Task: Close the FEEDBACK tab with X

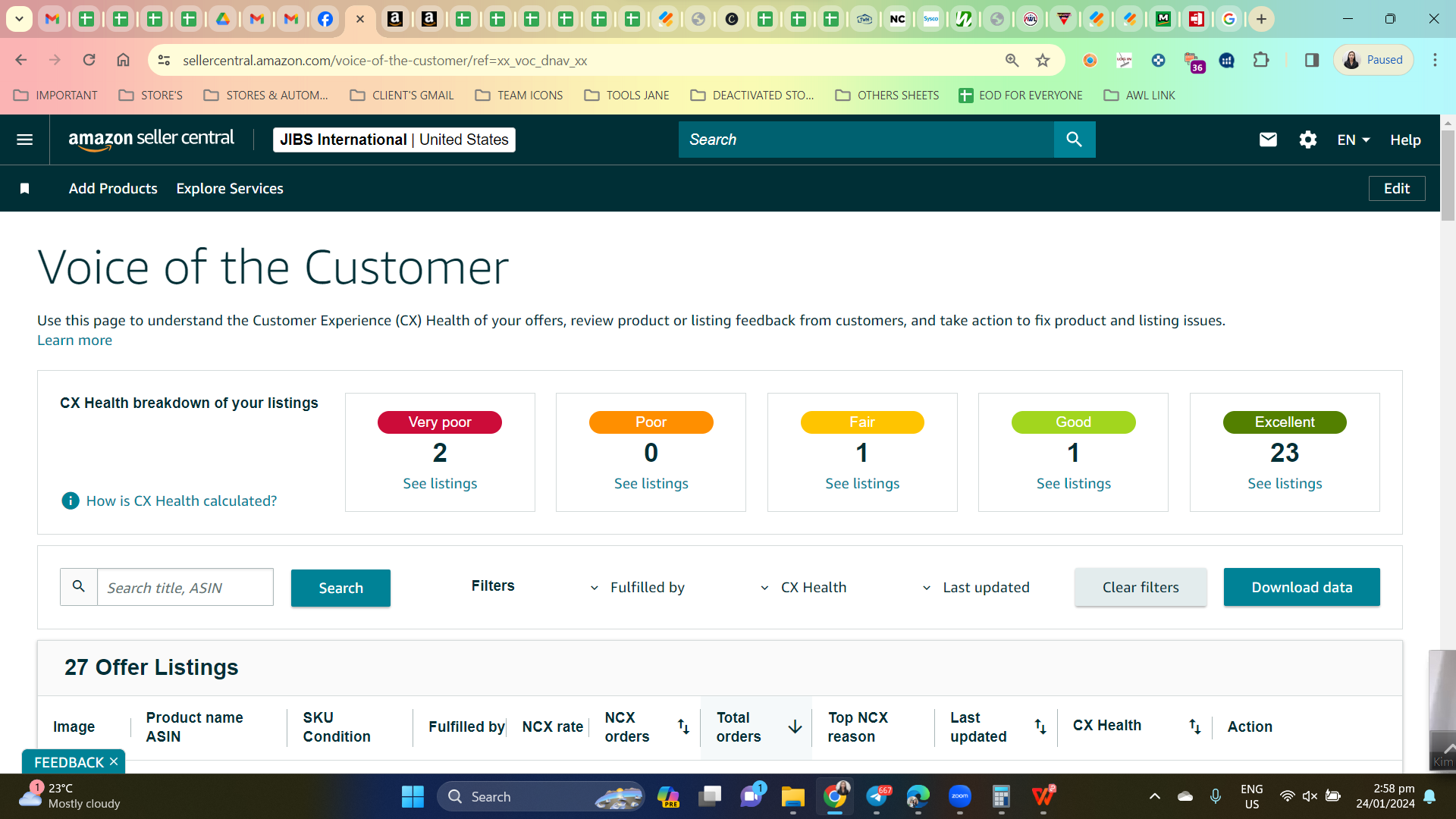Action: click(x=114, y=761)
